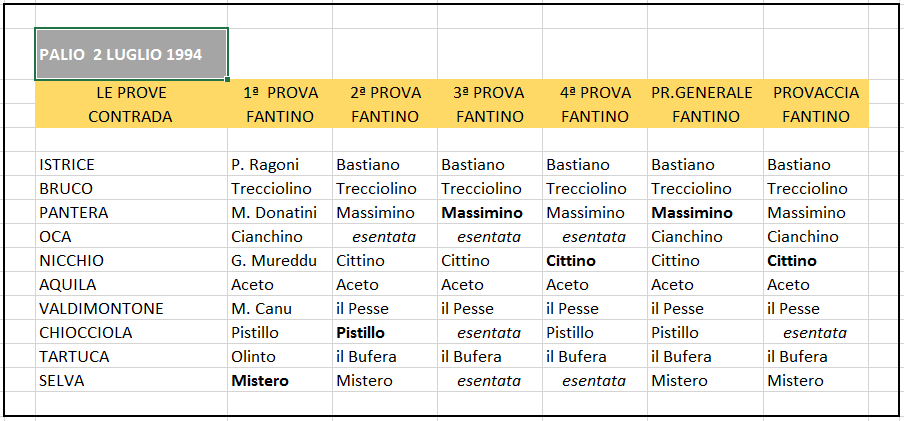904x421 pixels.
Task: Click the LE PROVE header cell
Action: pos(131,92)
